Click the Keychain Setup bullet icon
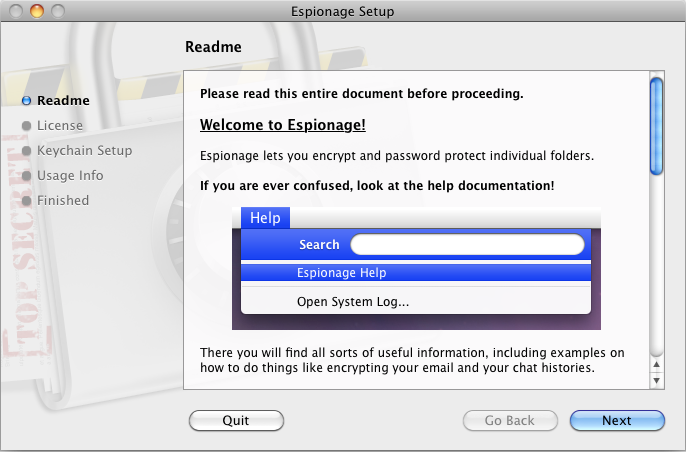 26,151
